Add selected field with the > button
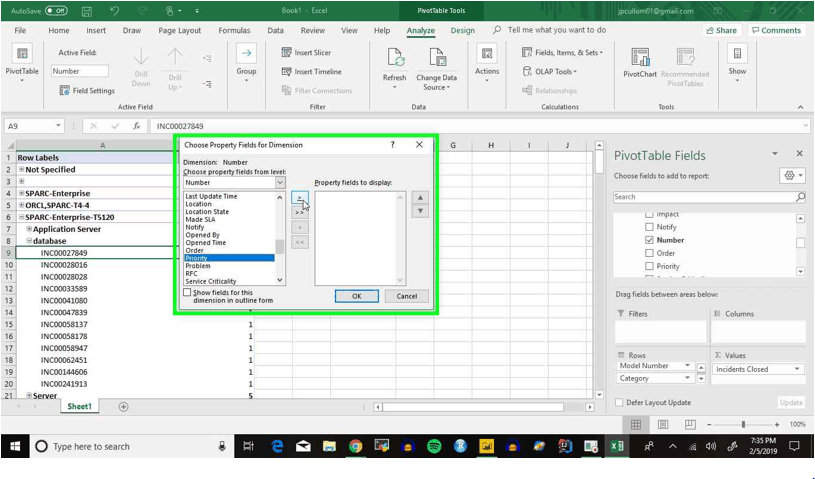The image size is (815, 479). tap(299, 198)
